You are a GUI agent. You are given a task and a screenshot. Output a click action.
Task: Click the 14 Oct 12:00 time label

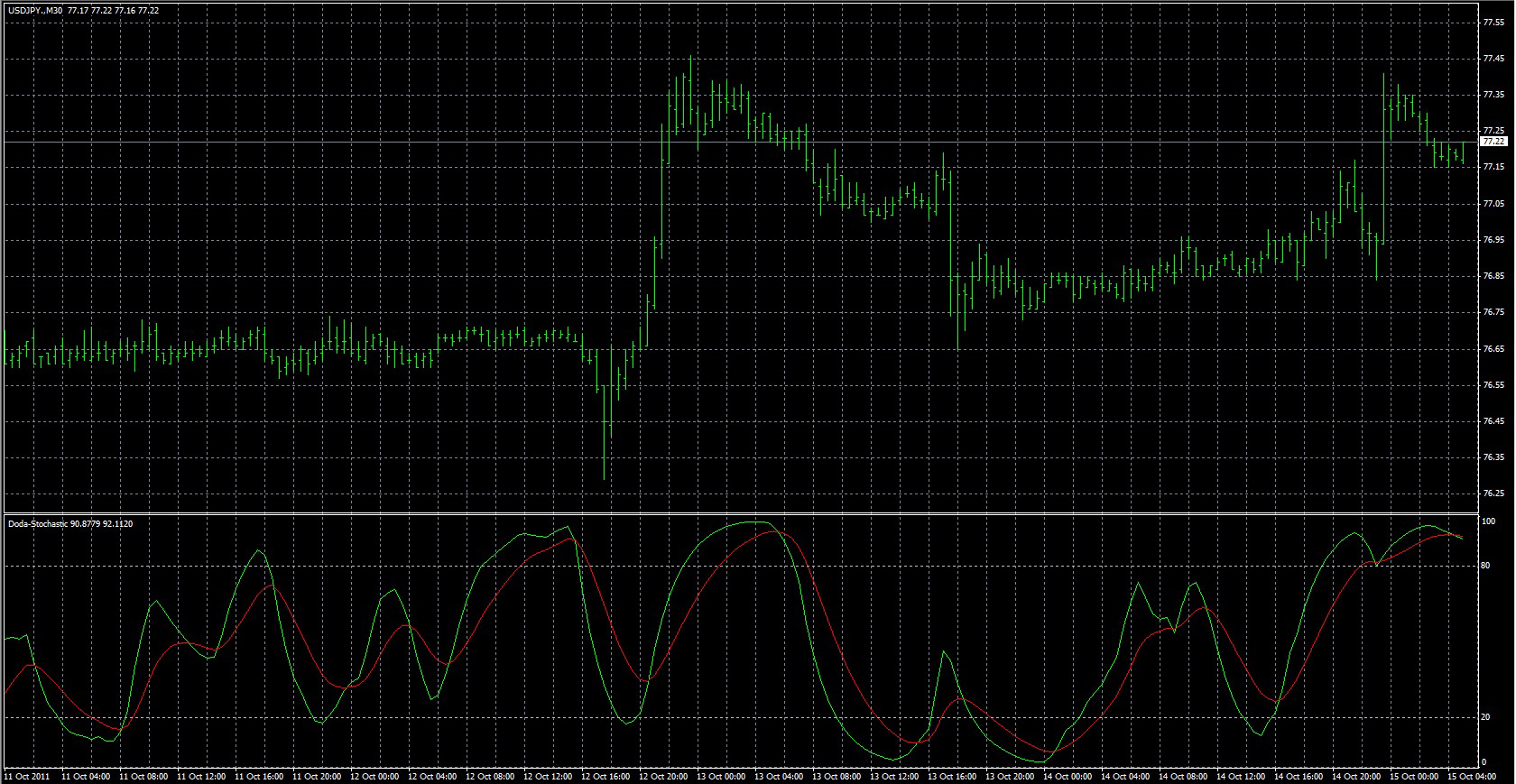click(x=1241, y=776)
